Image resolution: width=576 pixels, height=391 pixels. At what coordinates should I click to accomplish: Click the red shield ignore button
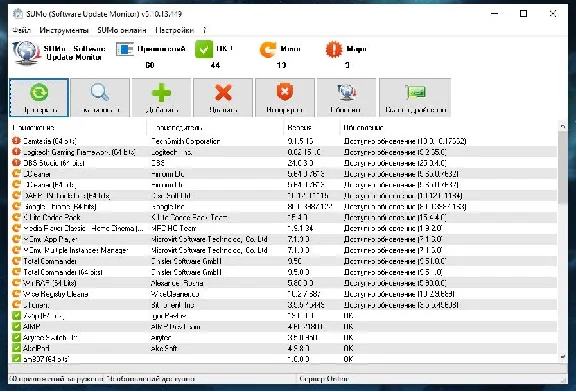point(285,97)
